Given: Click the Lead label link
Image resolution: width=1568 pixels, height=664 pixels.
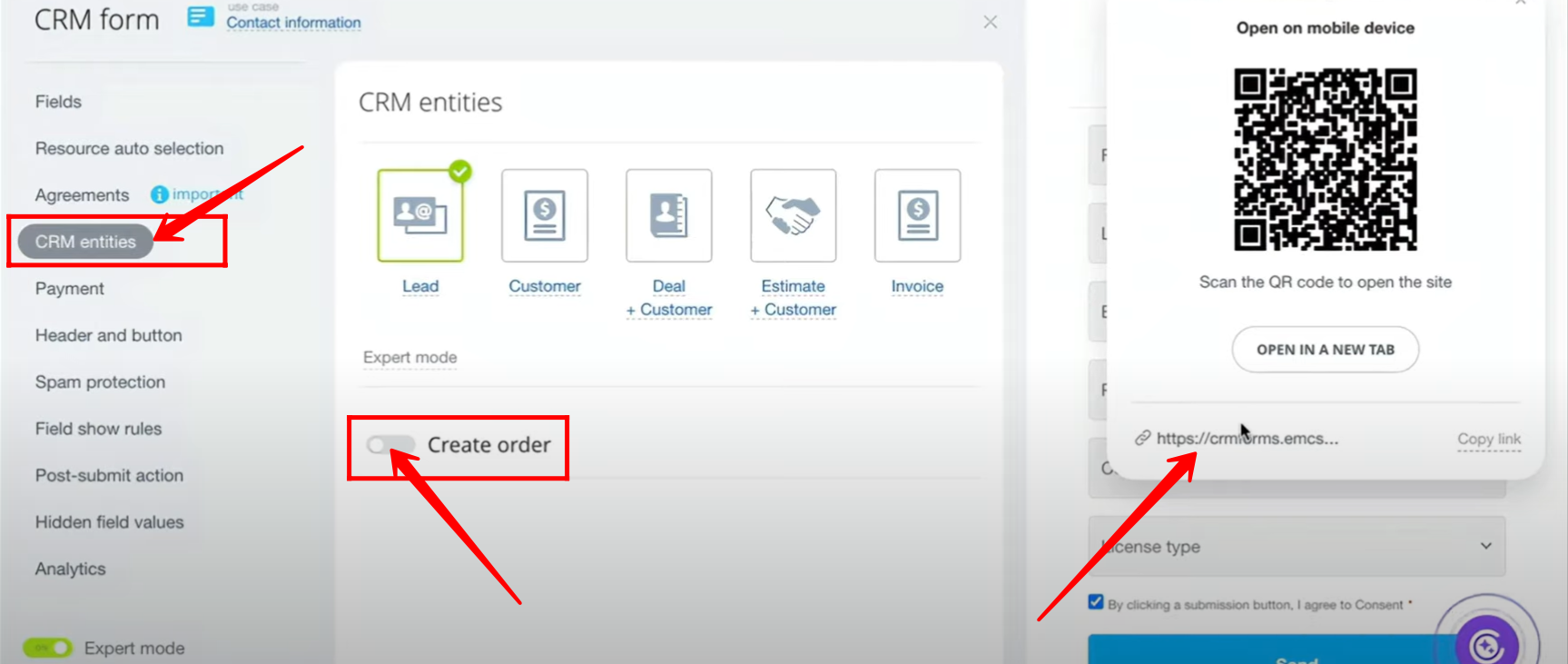Looking at the screenshot, I should (420, 286).
